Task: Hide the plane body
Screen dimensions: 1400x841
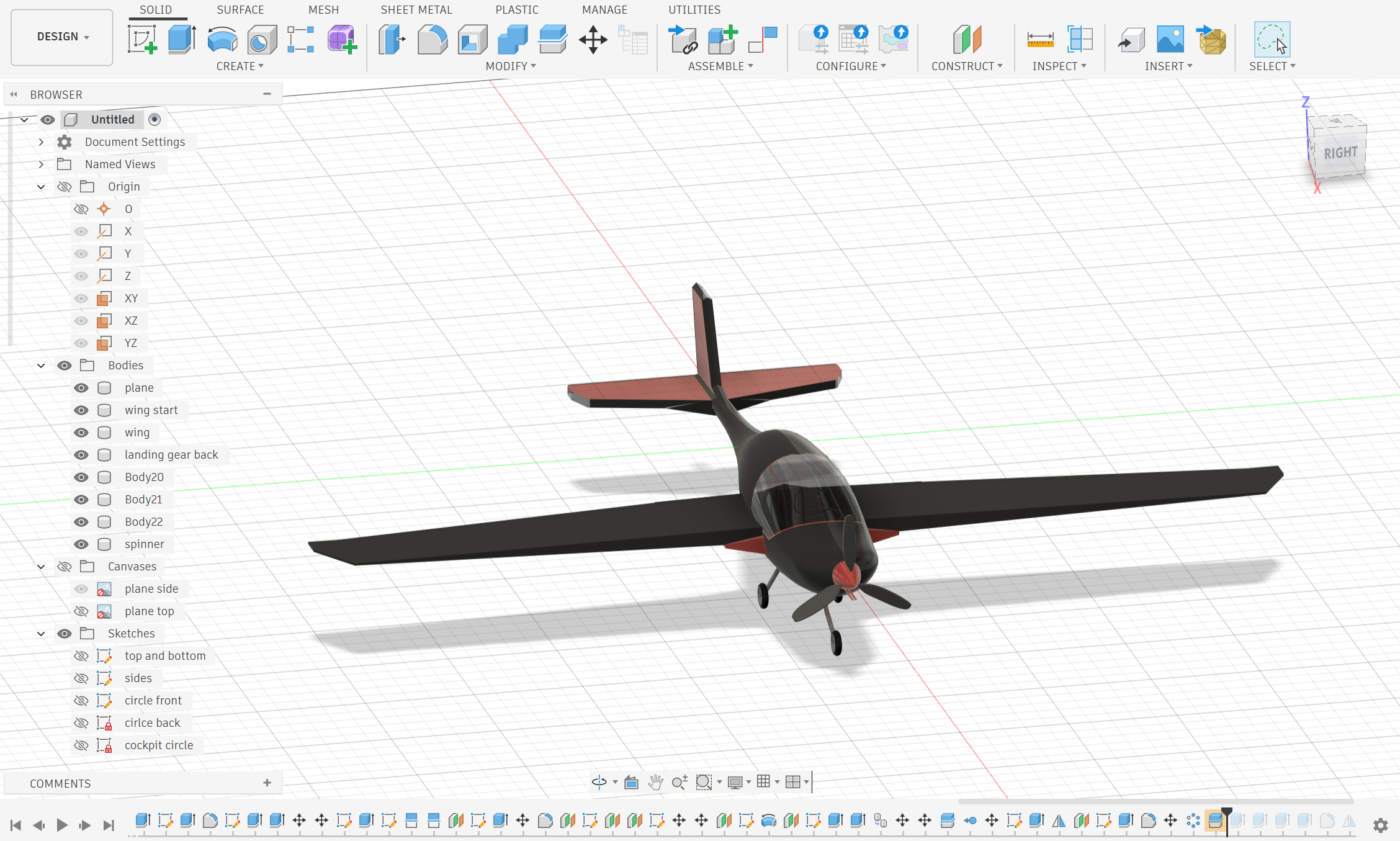Action: (81, 388)
